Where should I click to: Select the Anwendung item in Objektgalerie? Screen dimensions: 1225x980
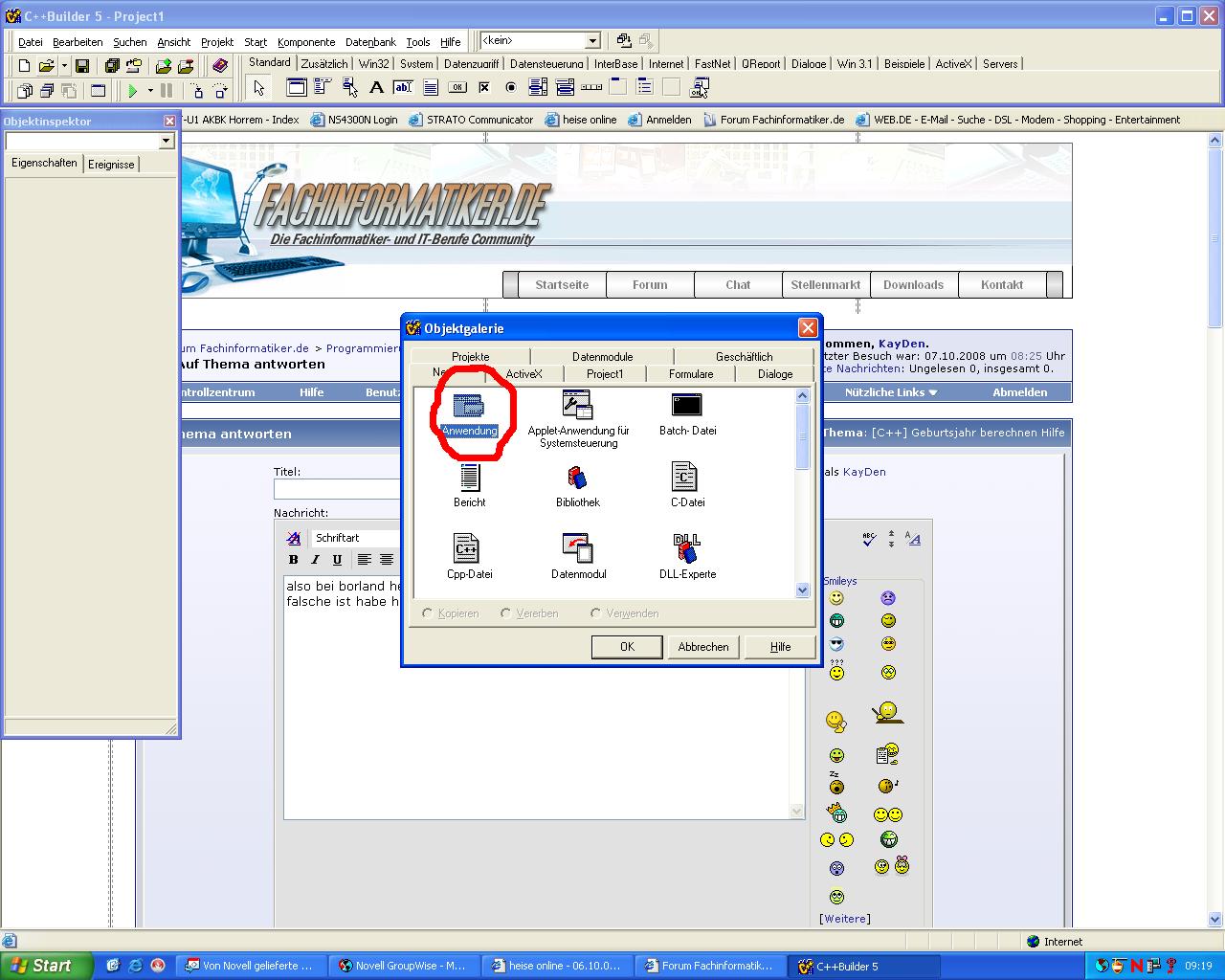click(x=470, y=415)
